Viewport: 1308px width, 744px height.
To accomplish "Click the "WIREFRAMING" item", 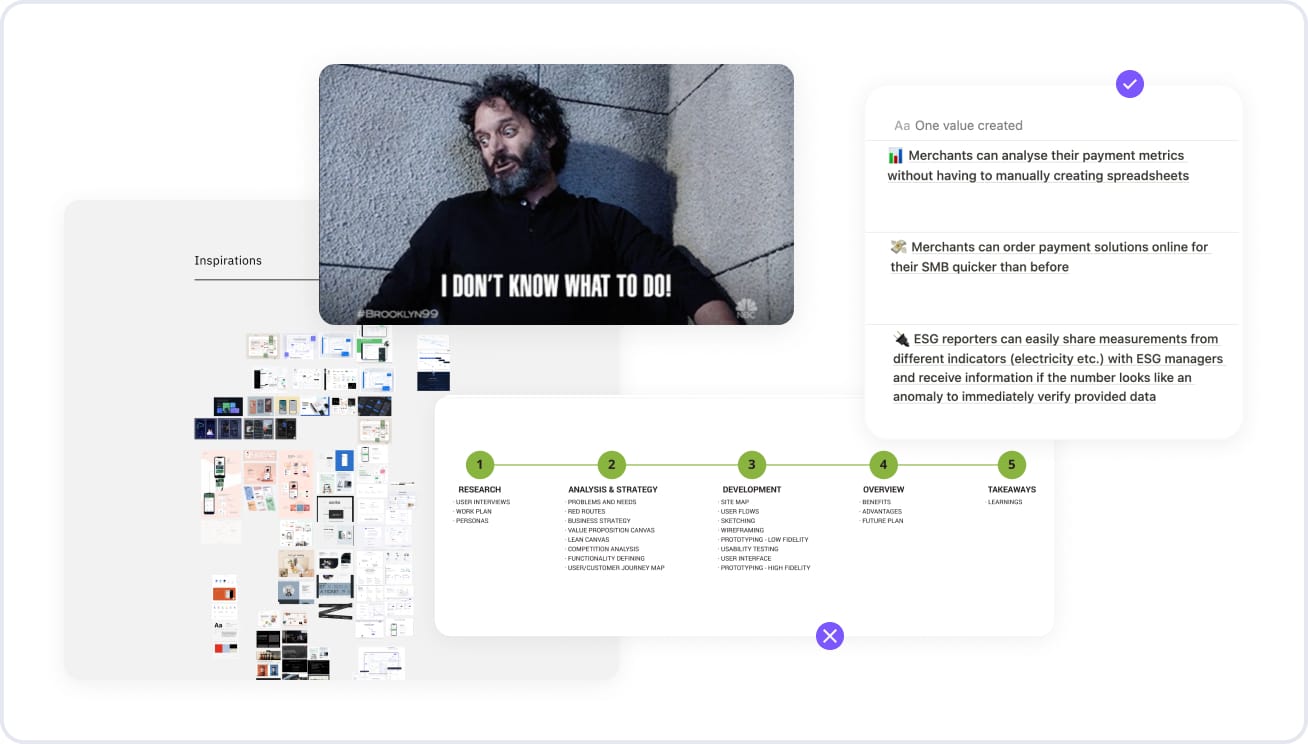I will pos(741,530).
